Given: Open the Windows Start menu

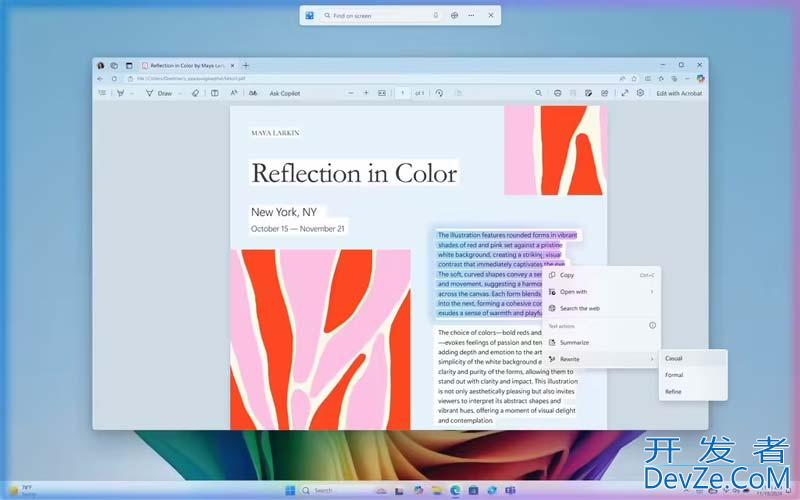Looking at the screenshot, I should [x=290, y=491].
